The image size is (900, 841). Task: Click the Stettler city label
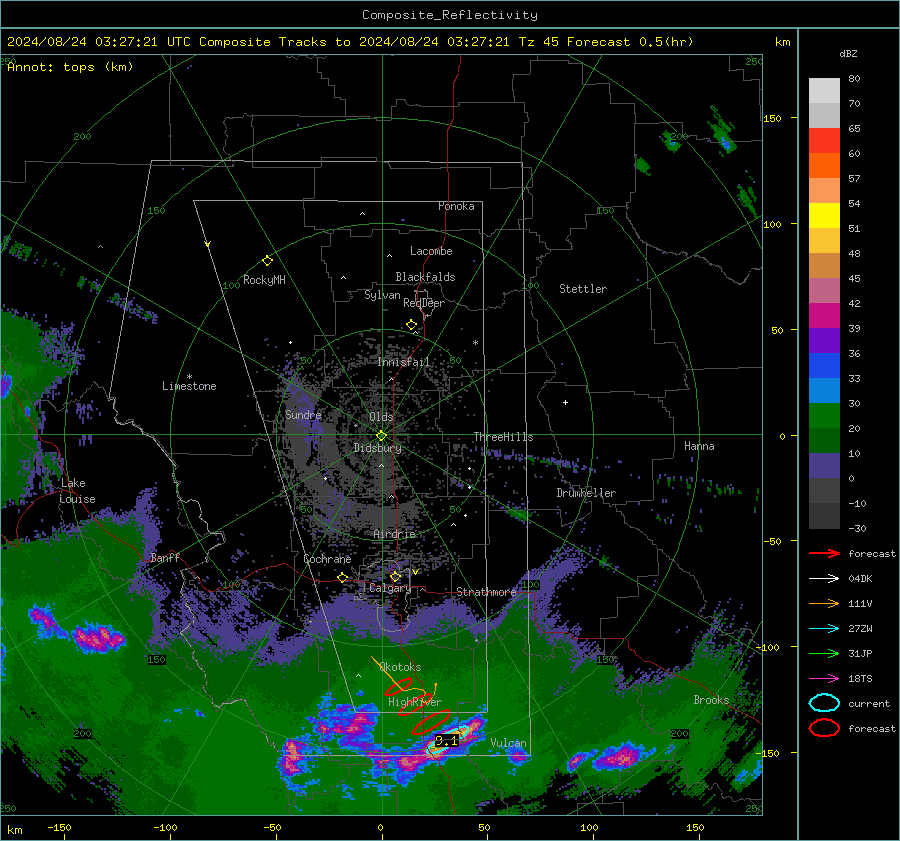[583, 289]
